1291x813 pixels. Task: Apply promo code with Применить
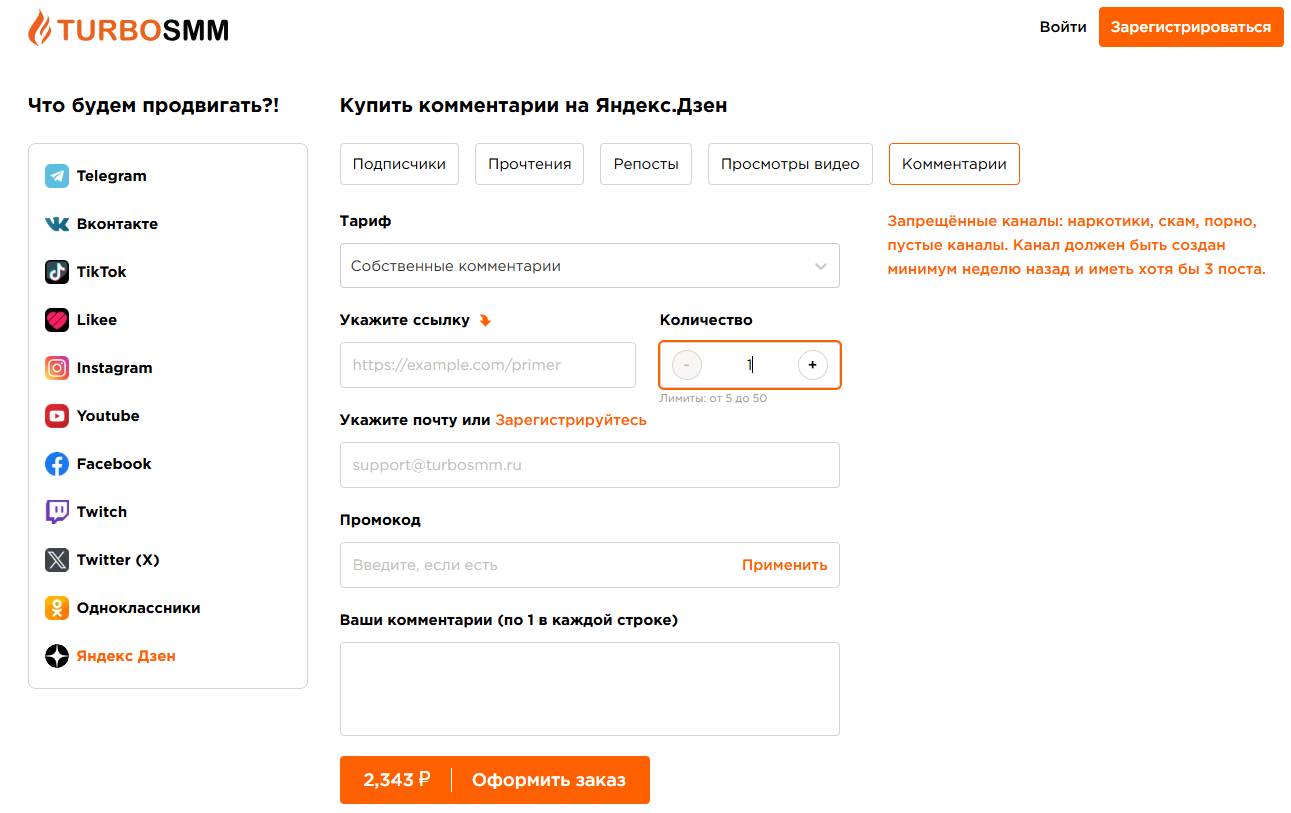click(785, 565)
